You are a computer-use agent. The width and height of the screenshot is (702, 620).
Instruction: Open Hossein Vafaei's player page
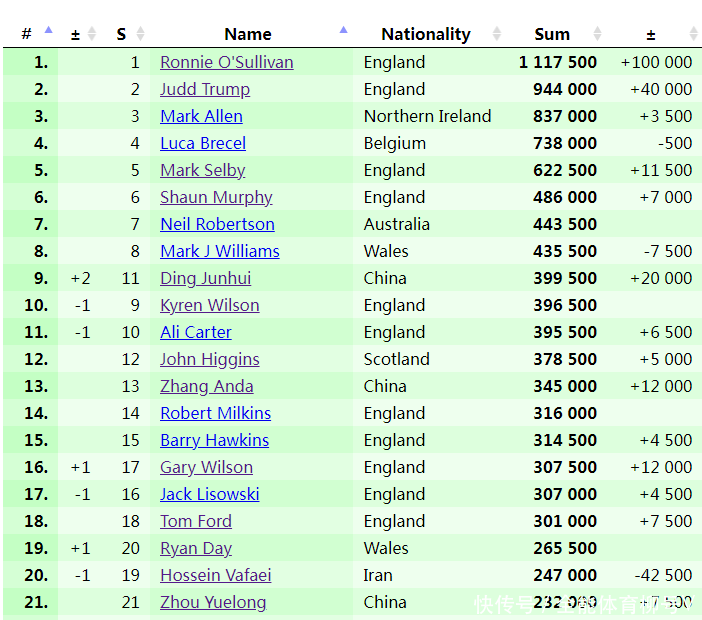click(x=215, y=575)
